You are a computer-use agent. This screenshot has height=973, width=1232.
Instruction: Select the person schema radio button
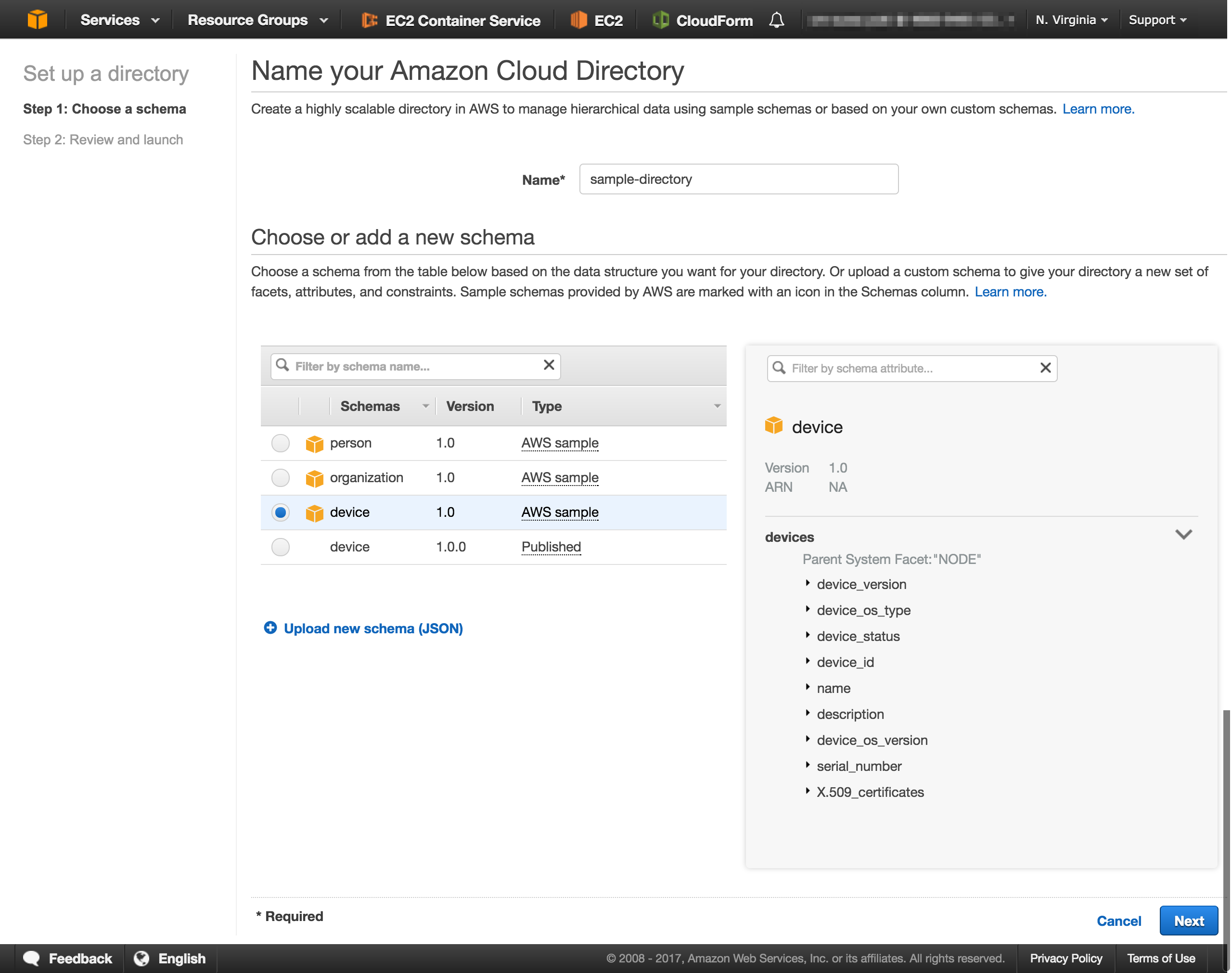click(x=280, y=443)
